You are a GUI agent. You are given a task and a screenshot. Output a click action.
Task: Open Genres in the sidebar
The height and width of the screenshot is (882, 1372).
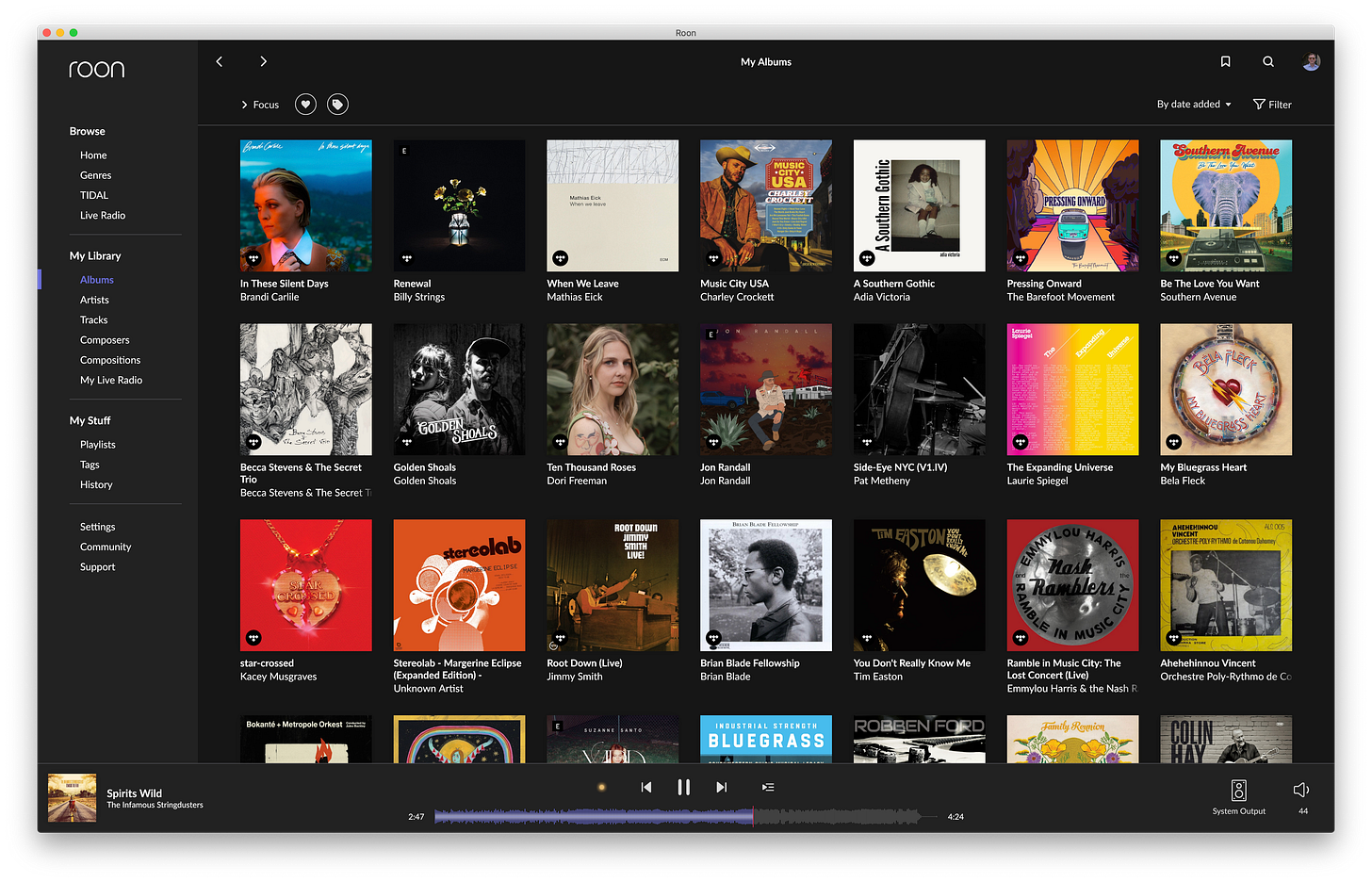[95, 175]
